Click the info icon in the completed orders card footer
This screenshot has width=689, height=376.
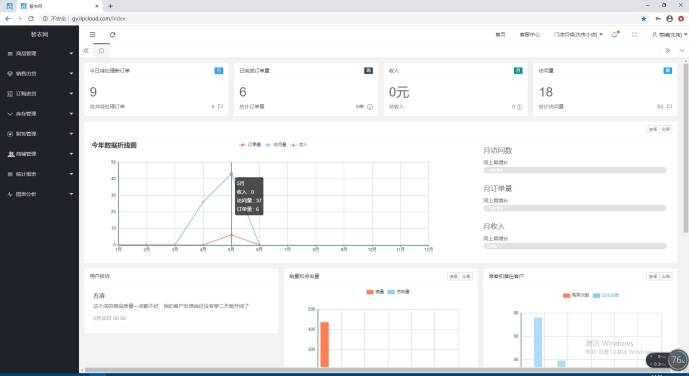370,107
